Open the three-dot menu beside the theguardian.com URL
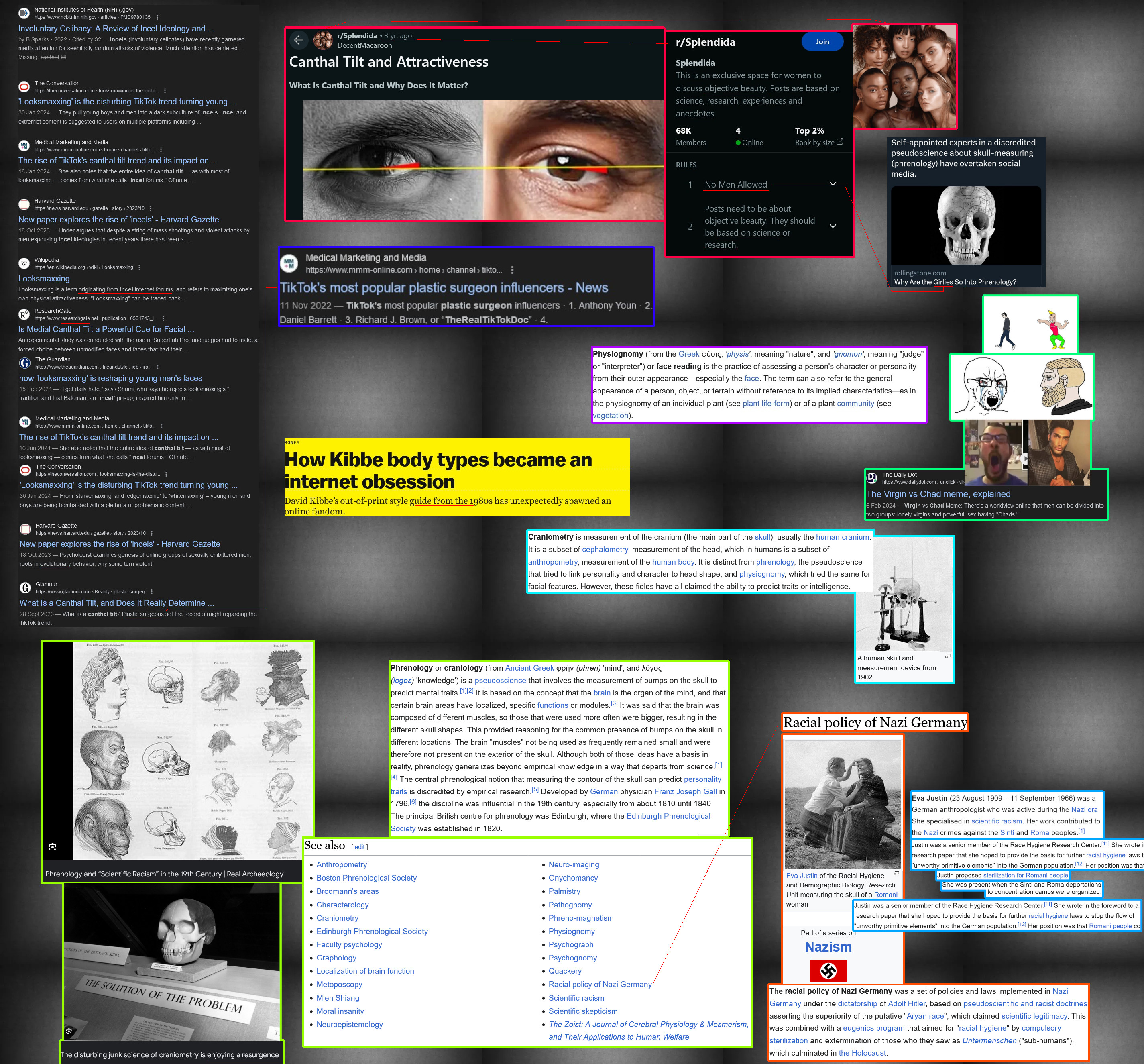 pyautogui.click(x=158, y=367)
